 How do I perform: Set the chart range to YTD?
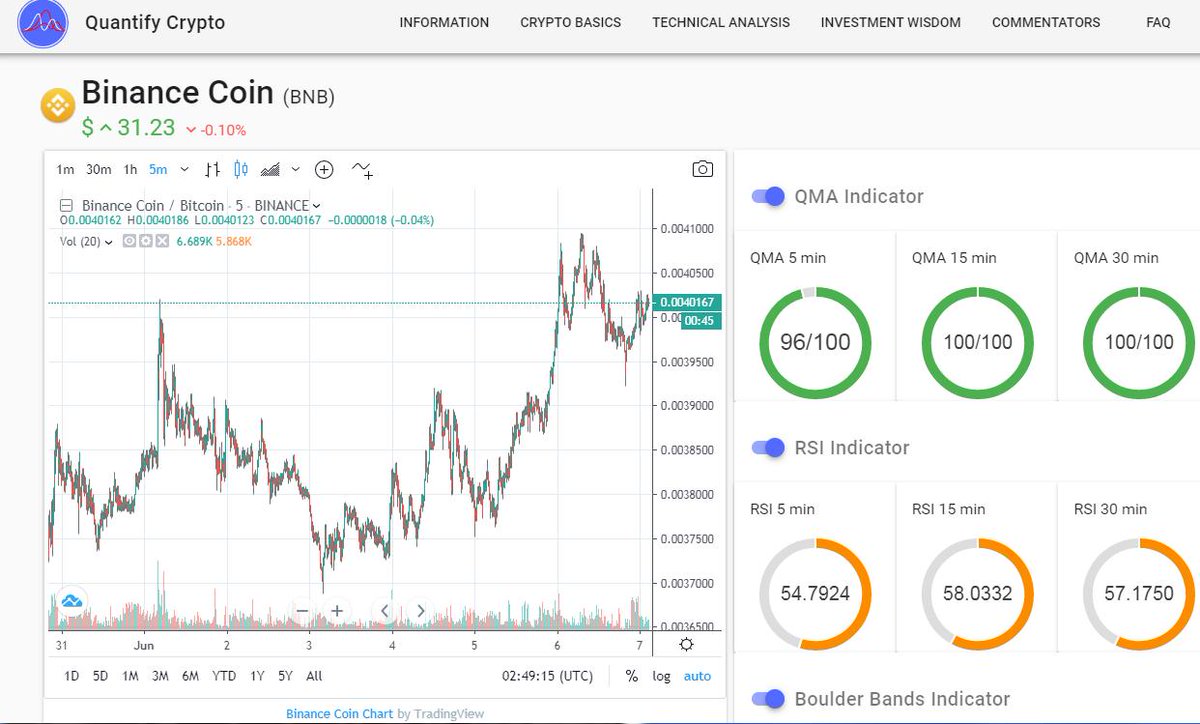(x=224, y=676)
